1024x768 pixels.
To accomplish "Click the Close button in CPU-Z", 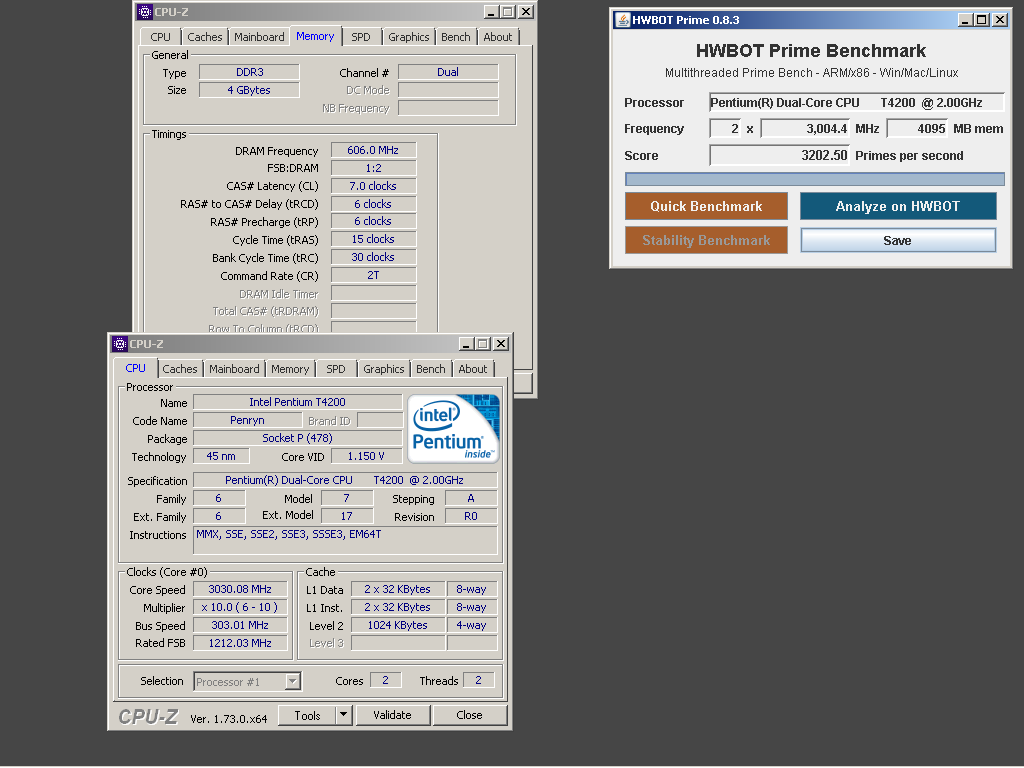I will (x=470, y=715).
